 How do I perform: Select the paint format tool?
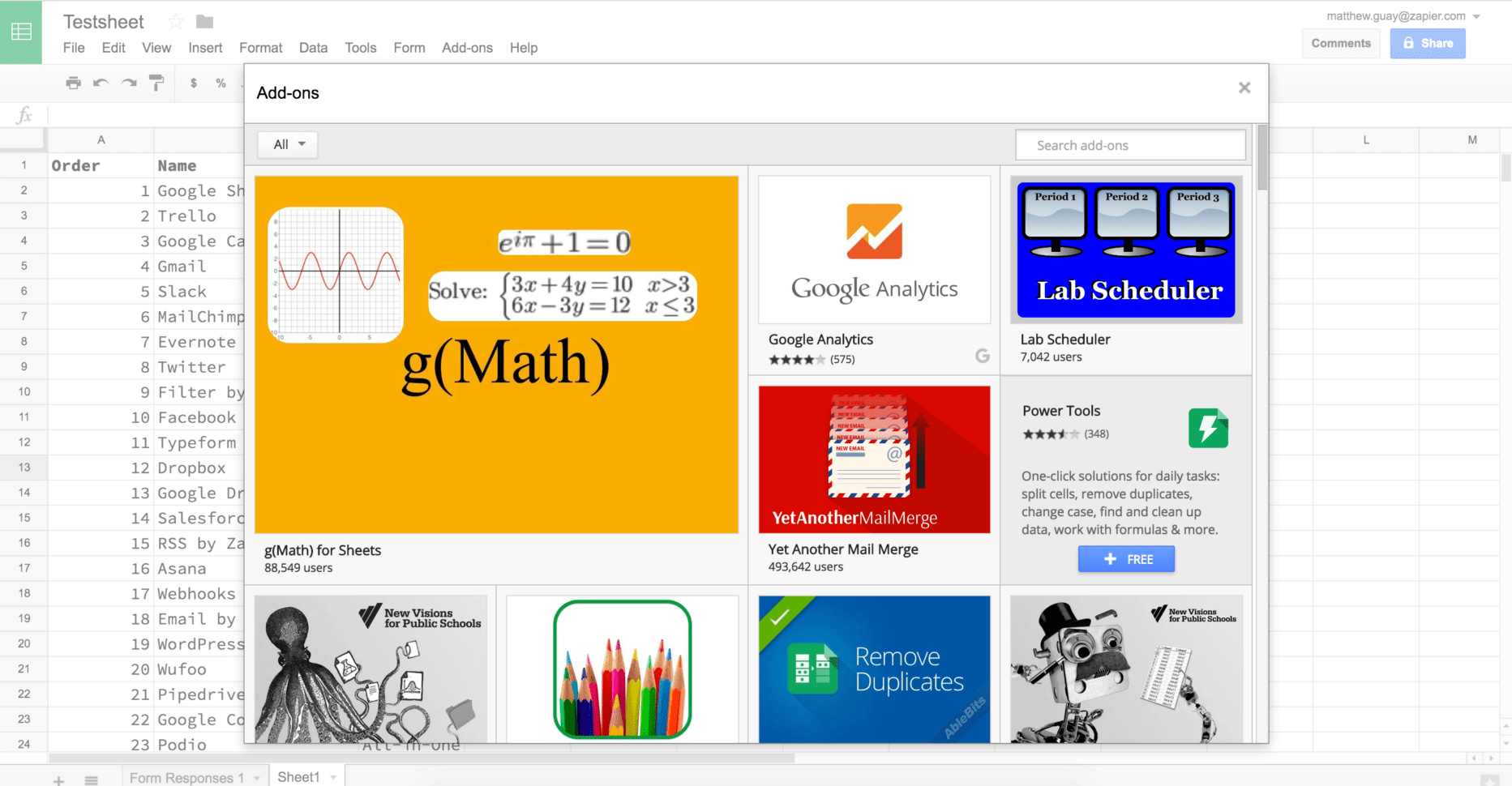(x=156, y=83)
